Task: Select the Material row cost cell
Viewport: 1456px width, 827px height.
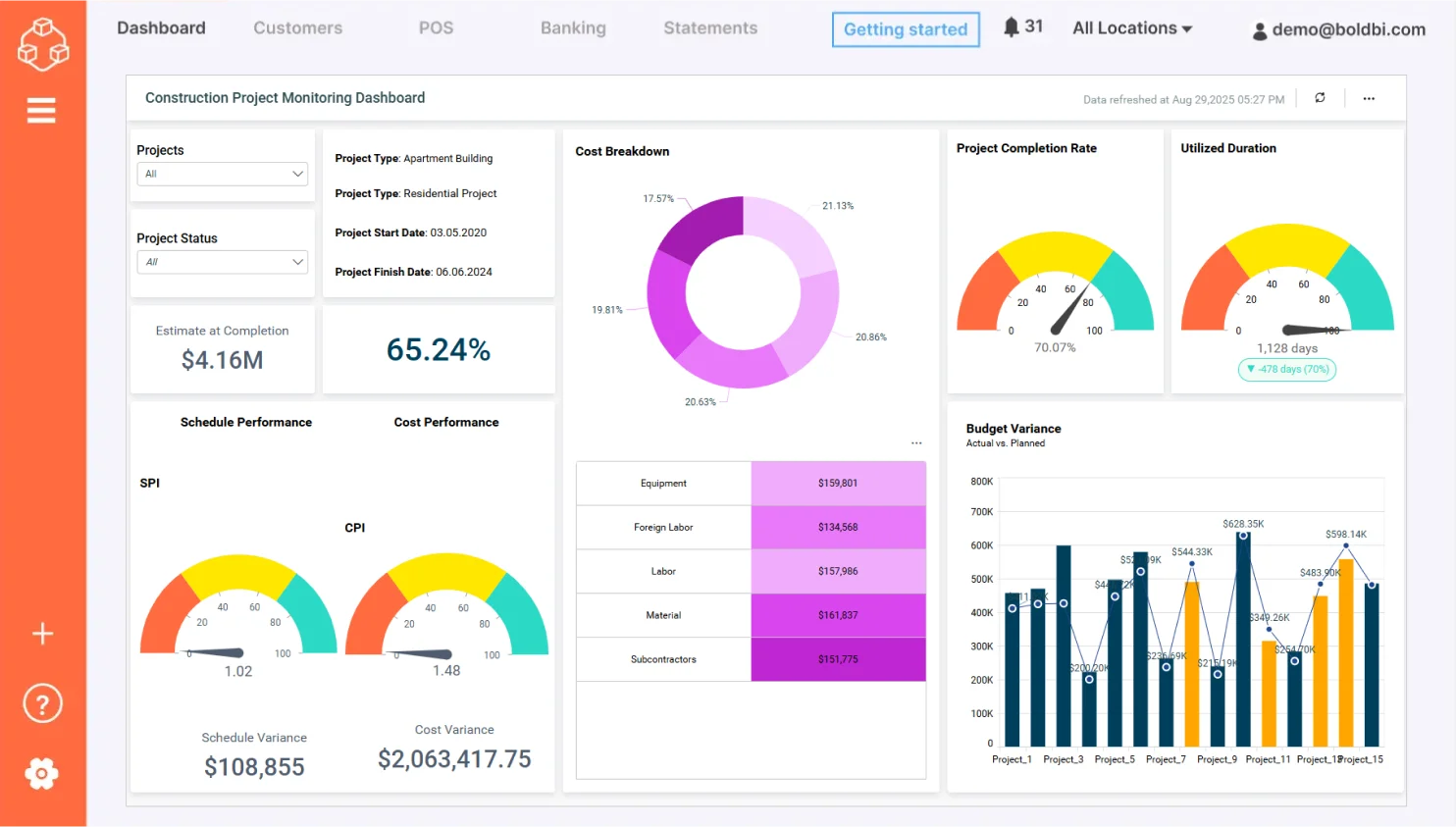Action: pyautogui.click(x=838, y=615)
